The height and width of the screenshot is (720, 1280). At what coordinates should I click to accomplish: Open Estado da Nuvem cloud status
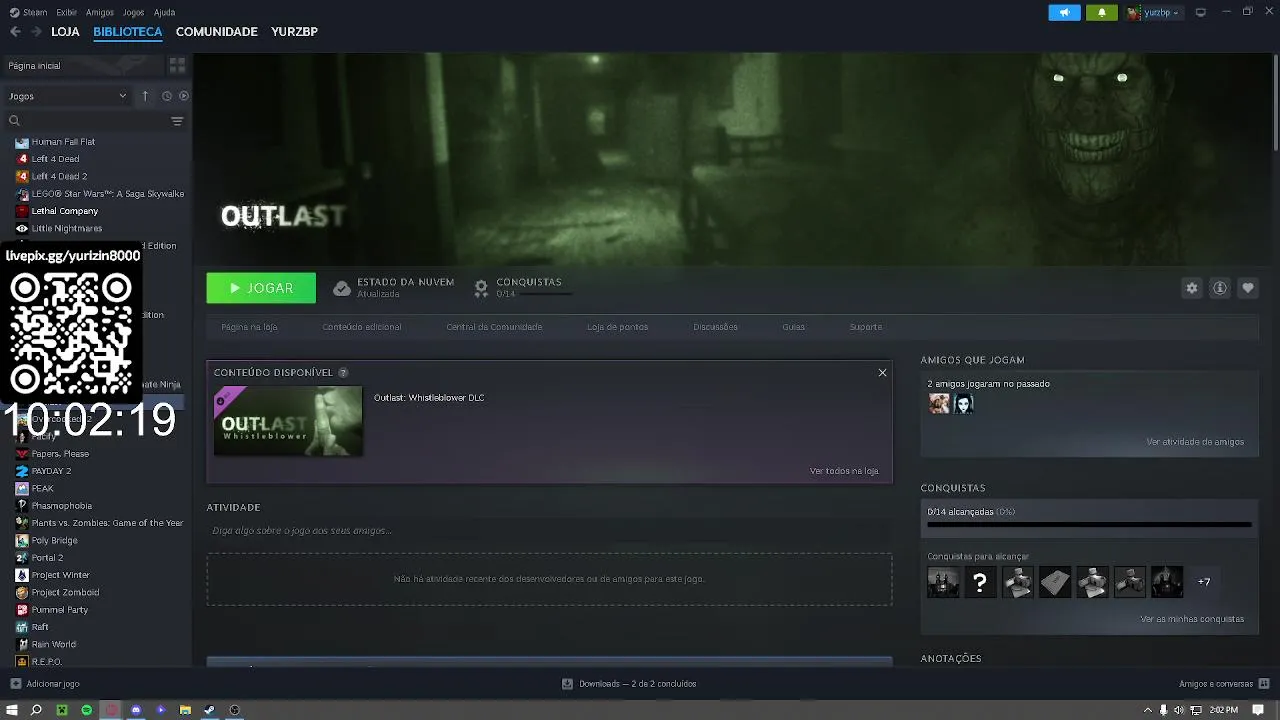pyautogui.click(x=394, y=288)
